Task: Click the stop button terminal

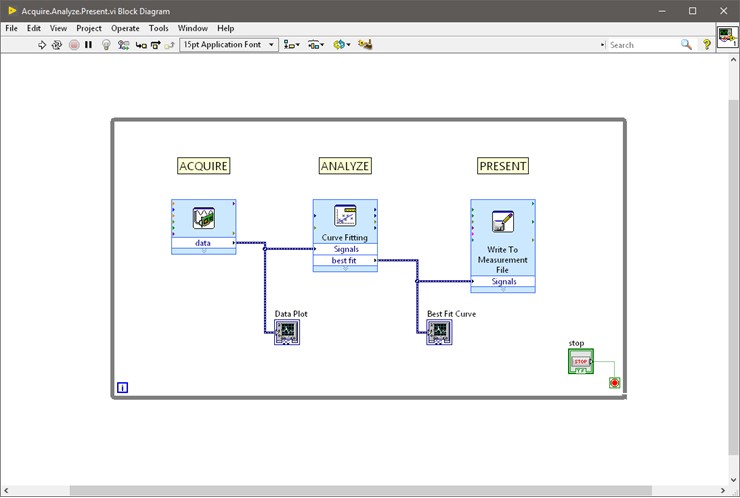Action: pos(581,362)
